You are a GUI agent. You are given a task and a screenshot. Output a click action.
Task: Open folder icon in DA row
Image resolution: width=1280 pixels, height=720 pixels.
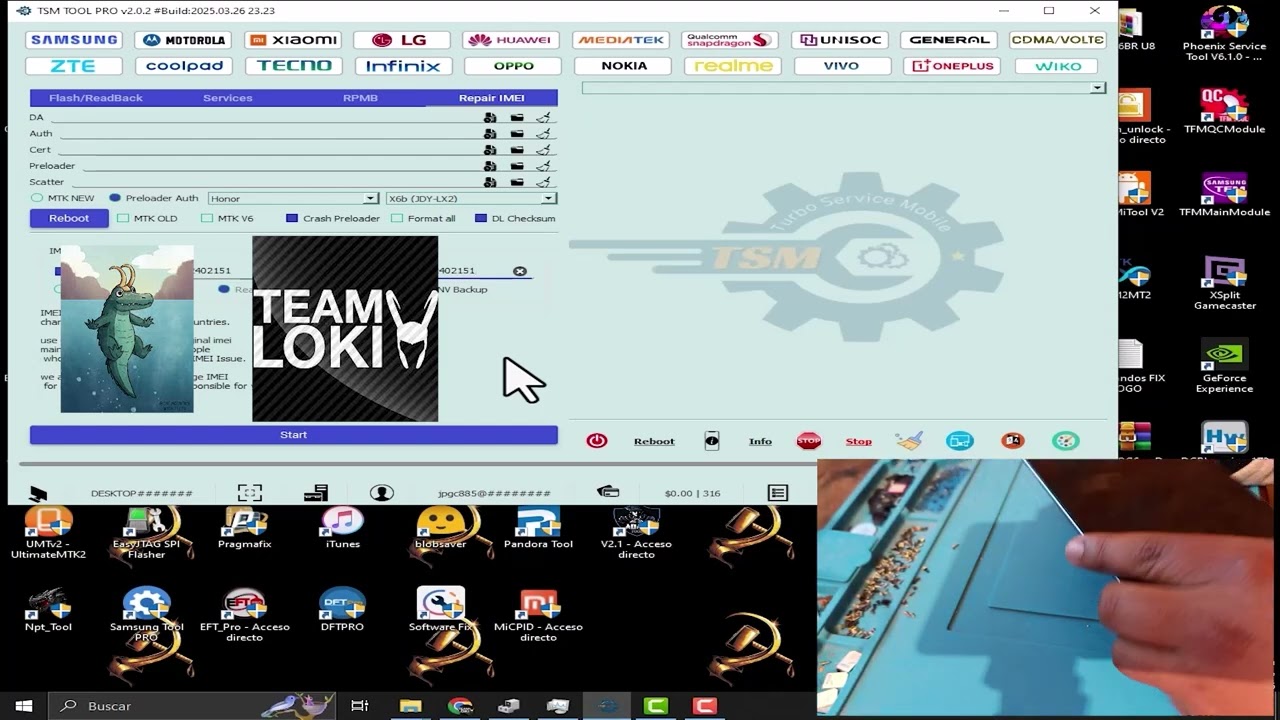pyautogui.click(x=517, y=118)
